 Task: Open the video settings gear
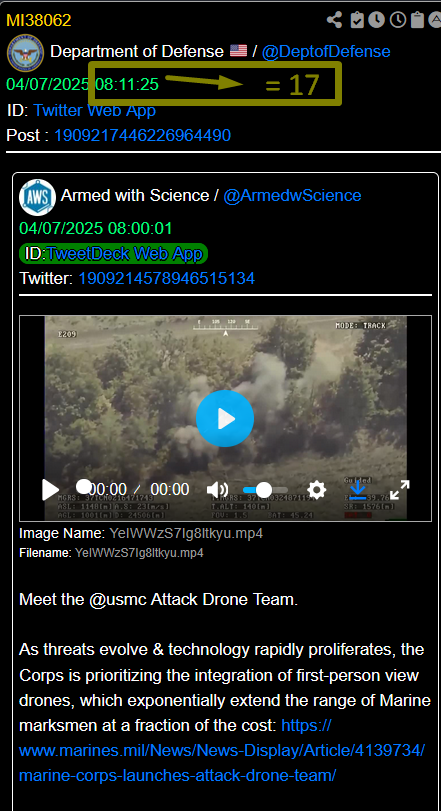coord(316,489)
